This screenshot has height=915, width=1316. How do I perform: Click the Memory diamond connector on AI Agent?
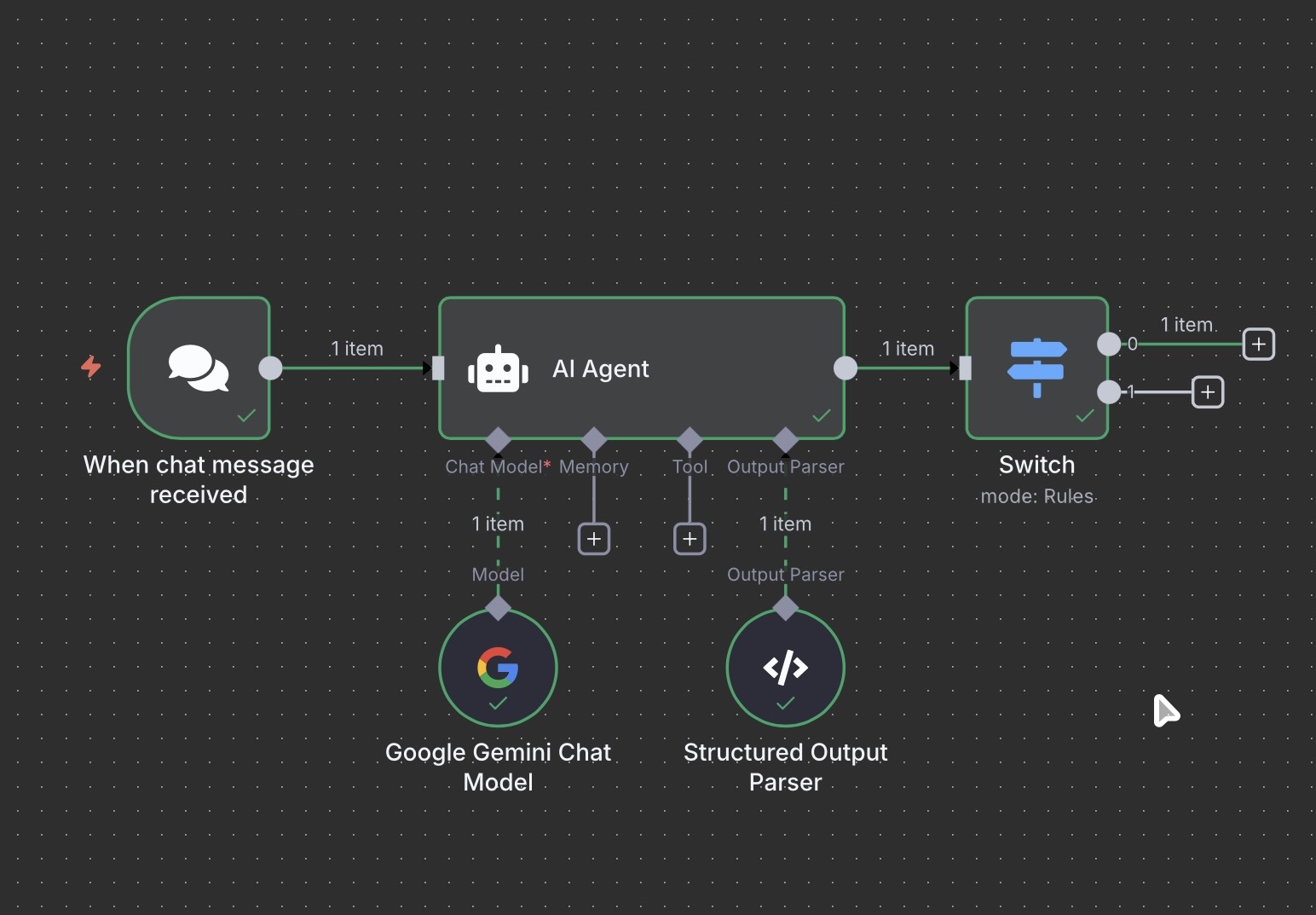(594, 440)
